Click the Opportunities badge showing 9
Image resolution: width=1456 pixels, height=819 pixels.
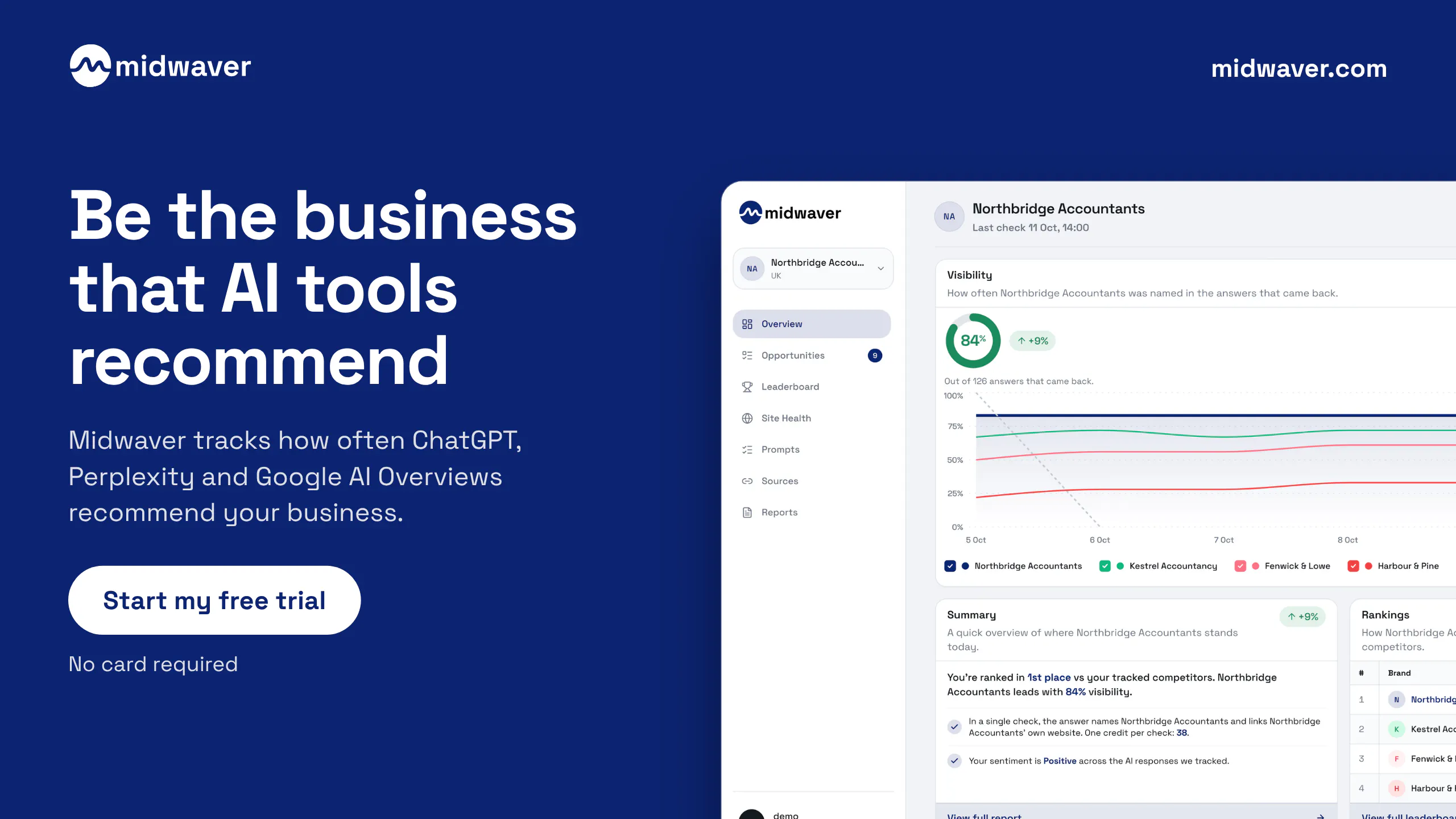[875, 355]
